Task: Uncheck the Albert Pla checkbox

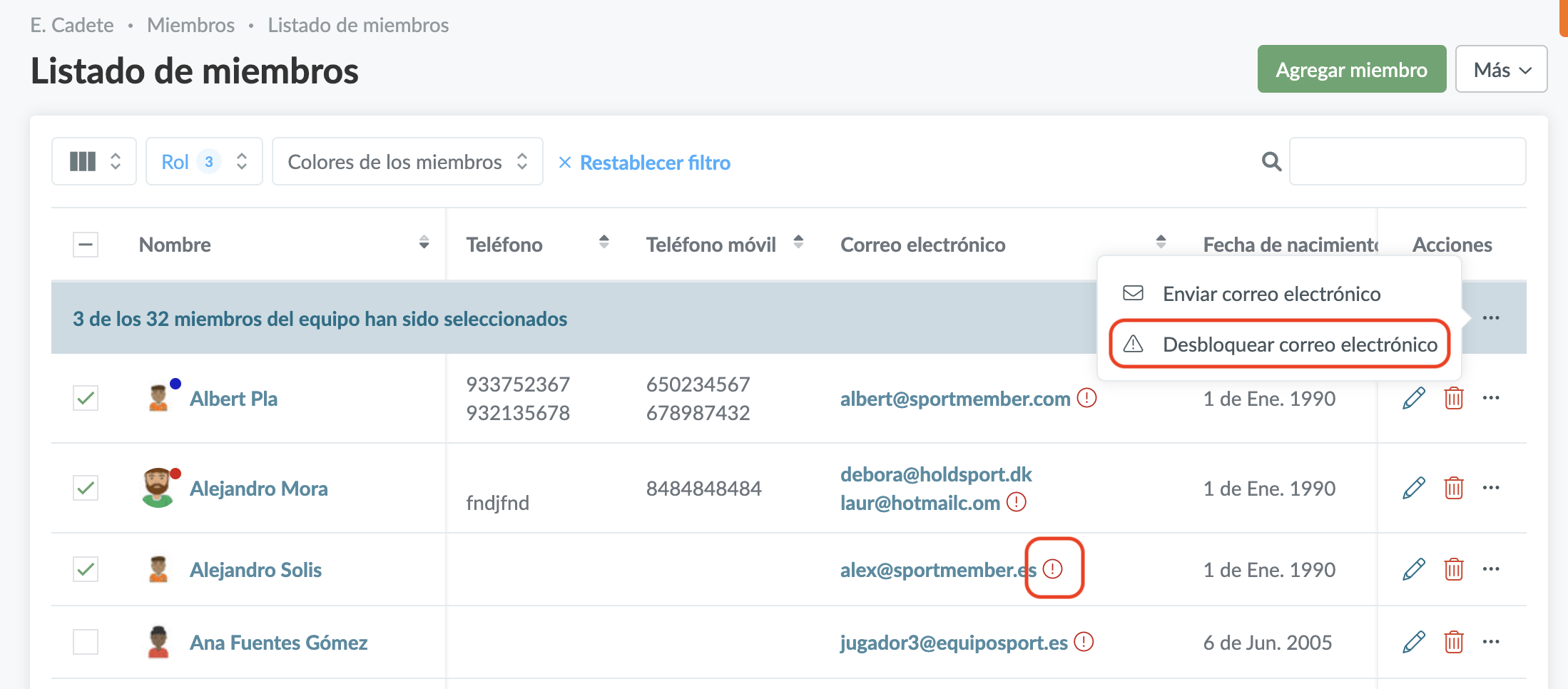Action: (86, 398)
